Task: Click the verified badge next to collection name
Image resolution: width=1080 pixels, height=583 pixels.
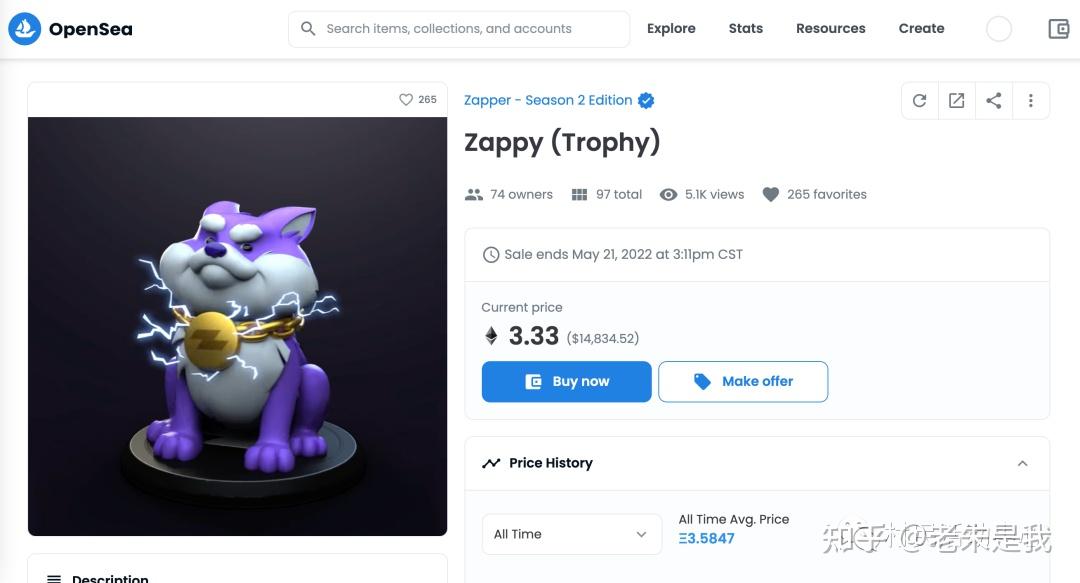Action: (x=646, y=100)
